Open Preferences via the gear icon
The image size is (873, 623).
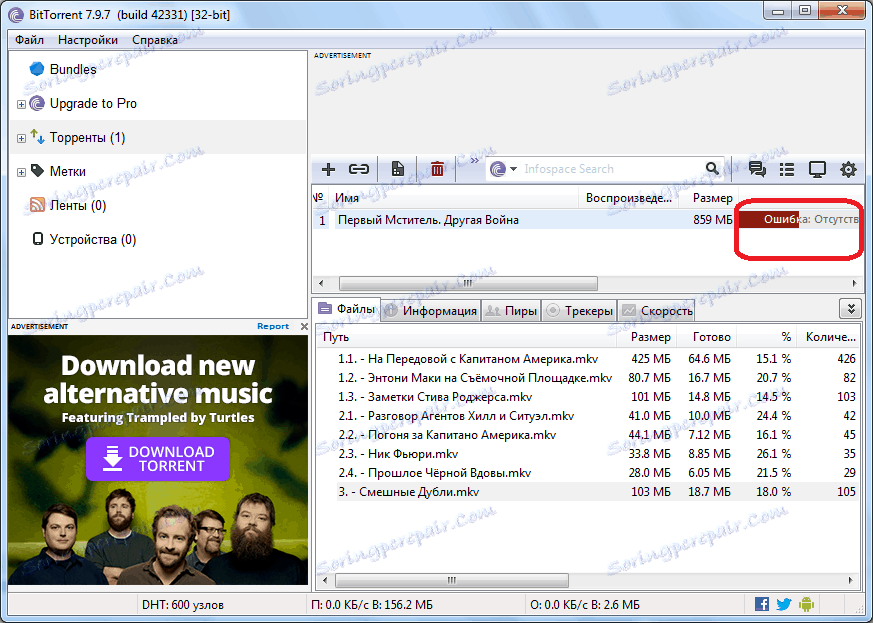pos(848,169)
